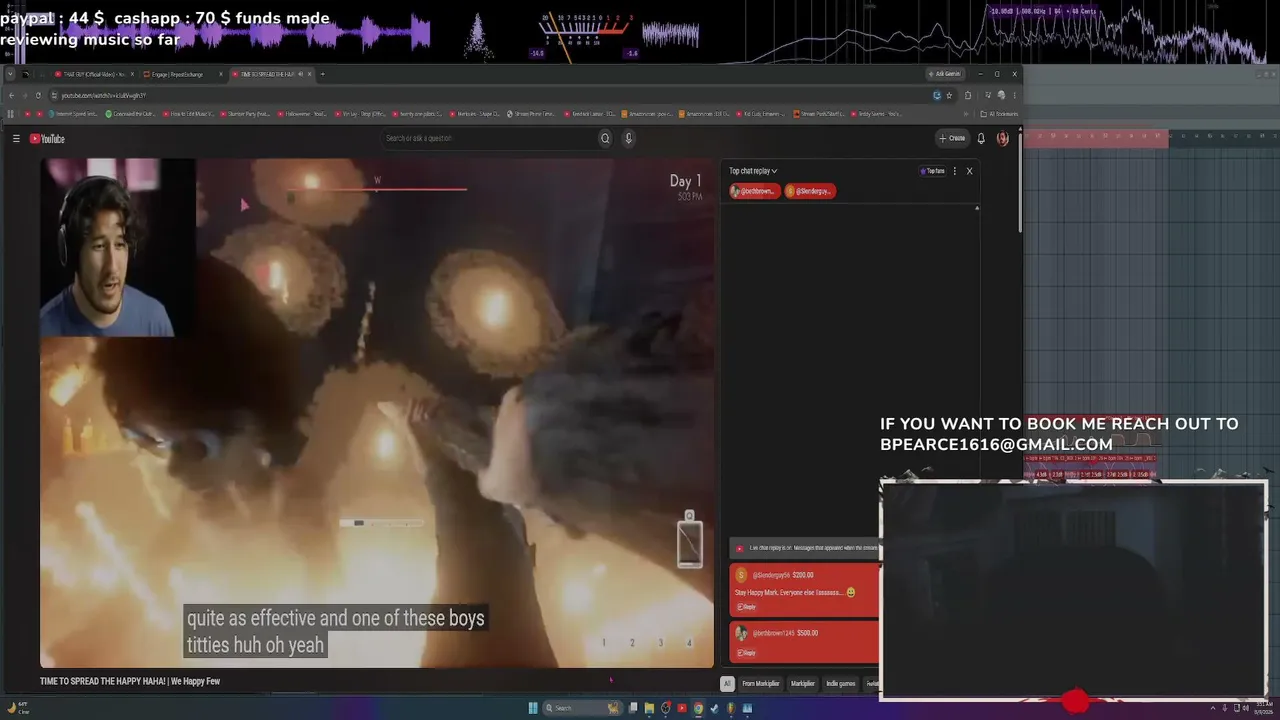
Task: Click the Top fans button in chat
Action: pos(932,171)
